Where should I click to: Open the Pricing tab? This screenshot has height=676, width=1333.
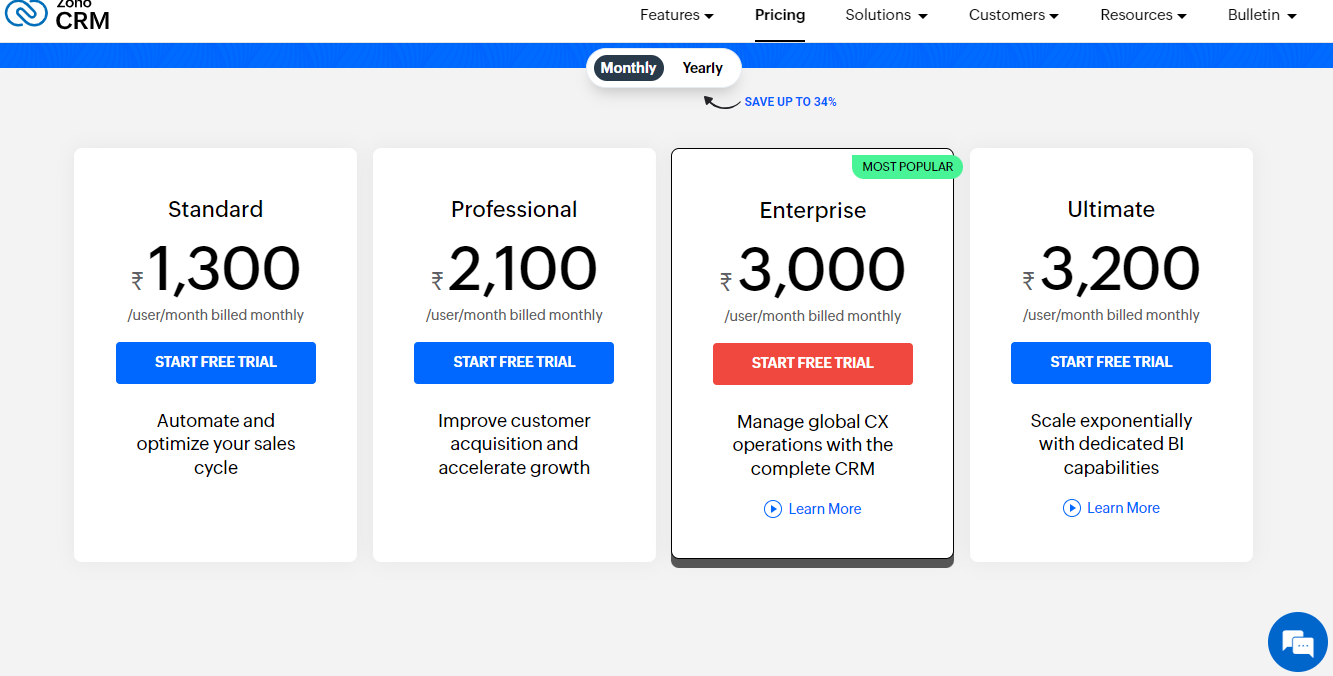coord(780,15)
